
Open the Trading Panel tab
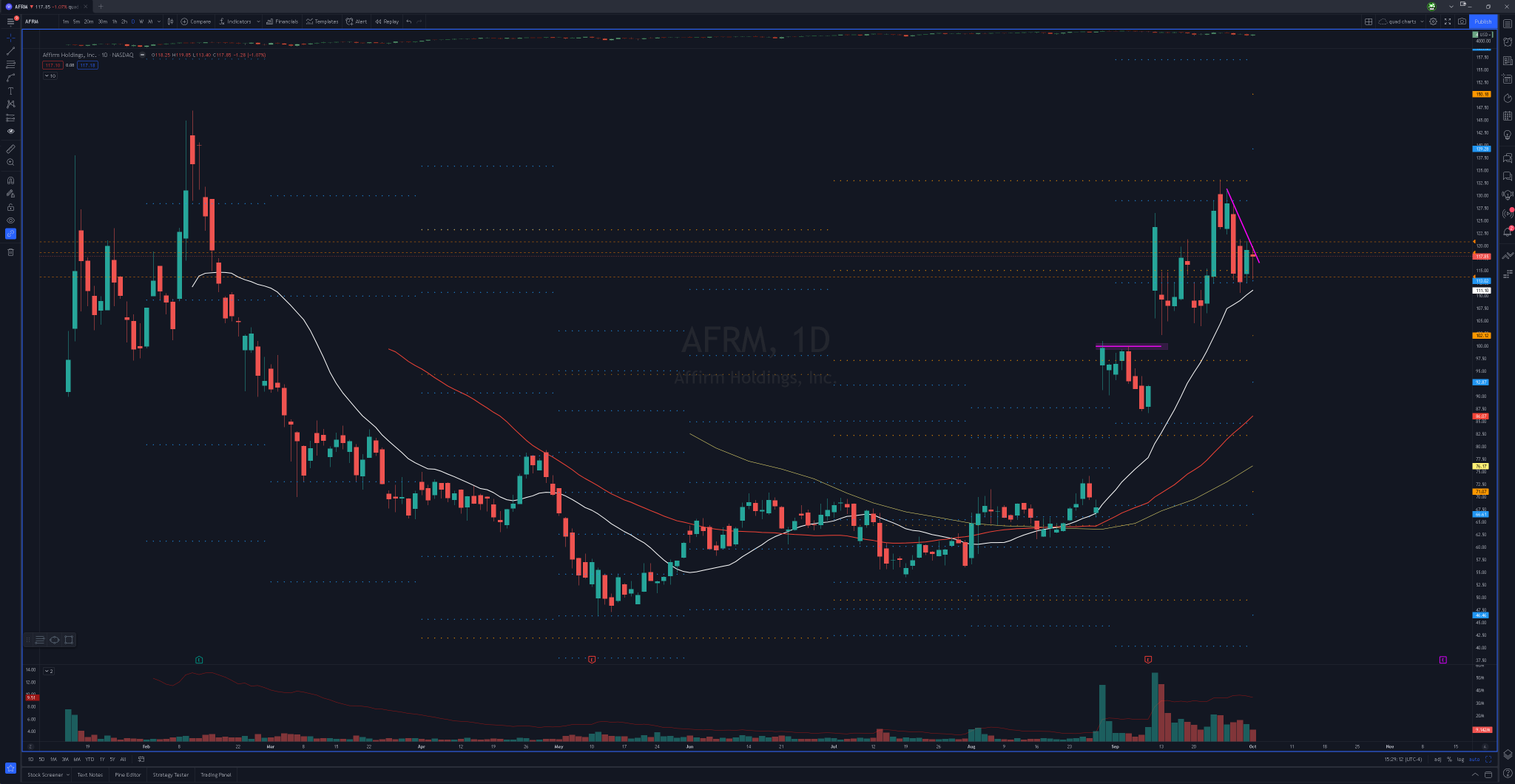pyautogui.click(x=216, y=775)
